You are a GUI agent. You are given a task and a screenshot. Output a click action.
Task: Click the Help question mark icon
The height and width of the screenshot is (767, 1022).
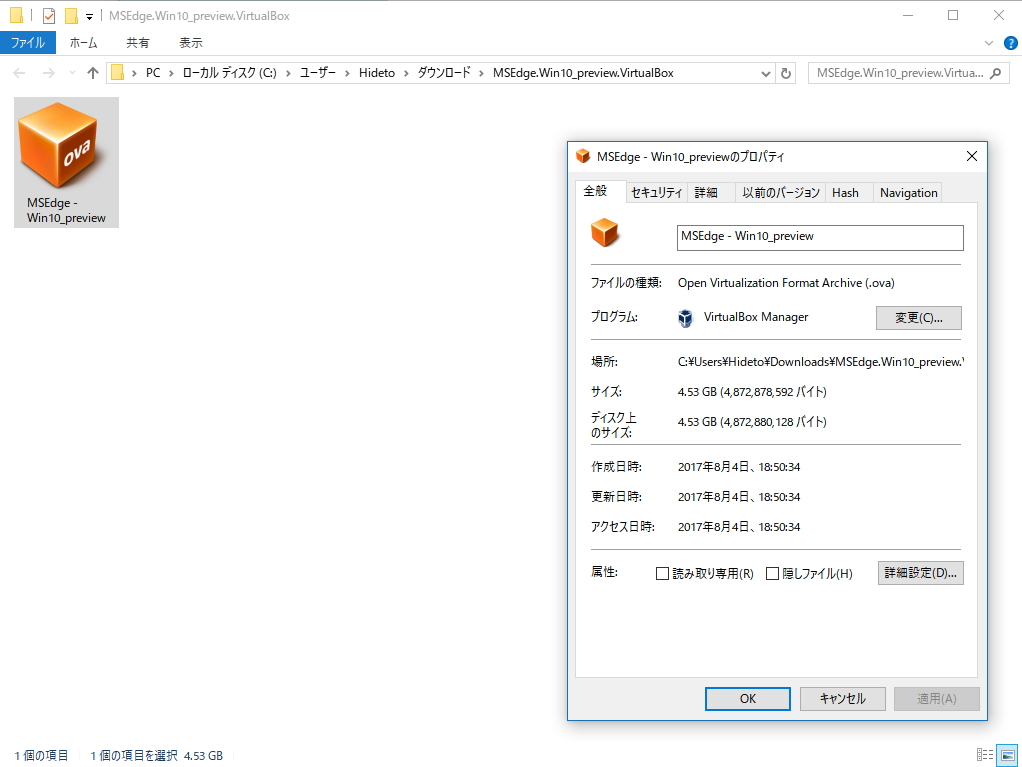click(1009, 42)
